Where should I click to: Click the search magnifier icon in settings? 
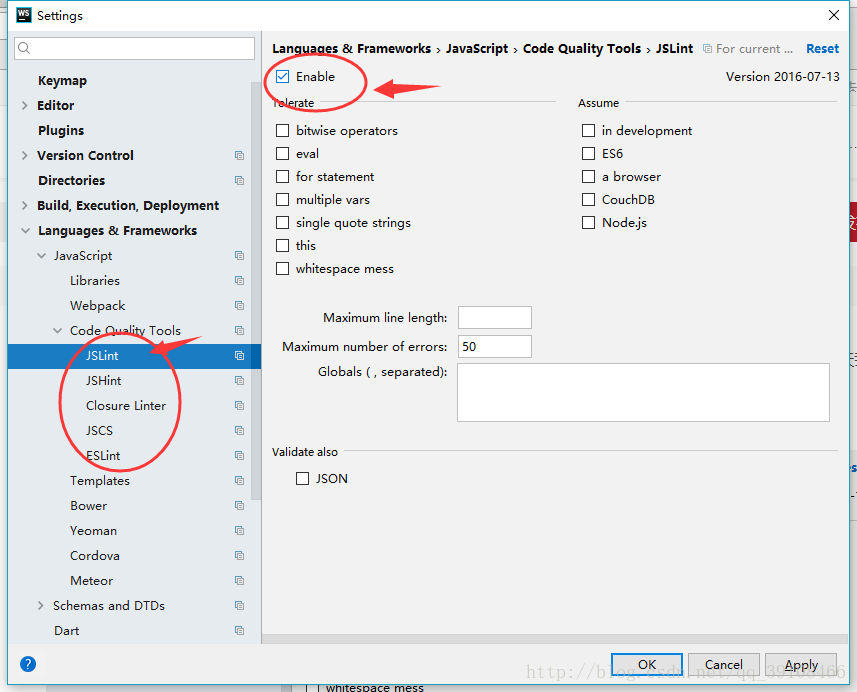24,48
